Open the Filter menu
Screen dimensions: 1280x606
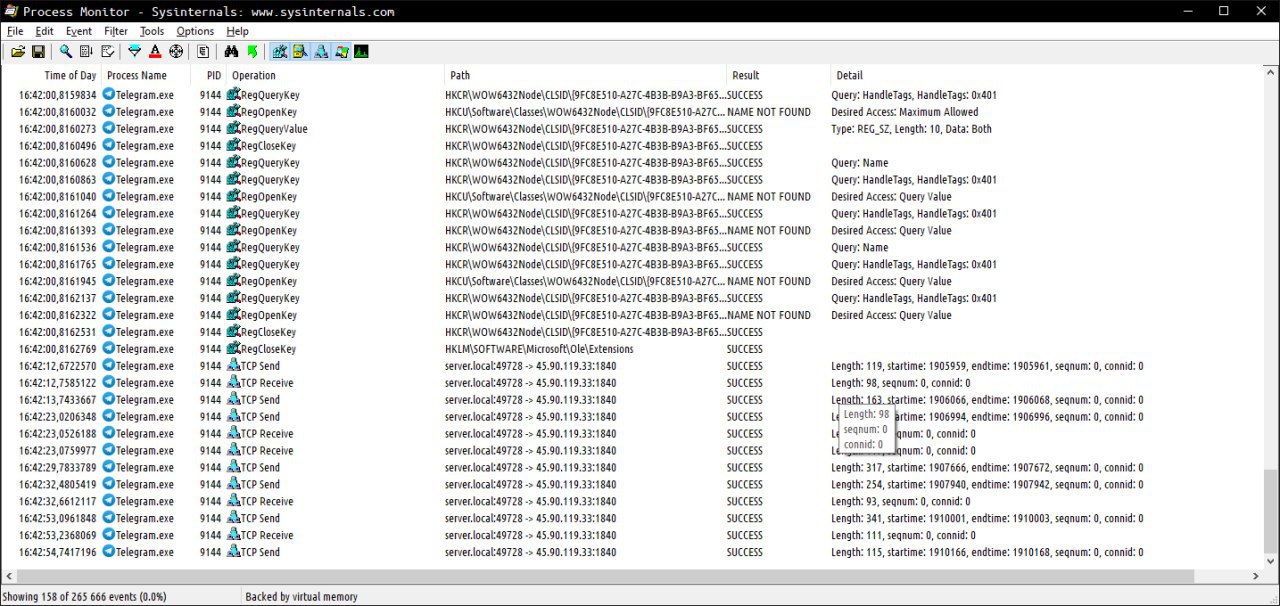[x=116, y=31]
